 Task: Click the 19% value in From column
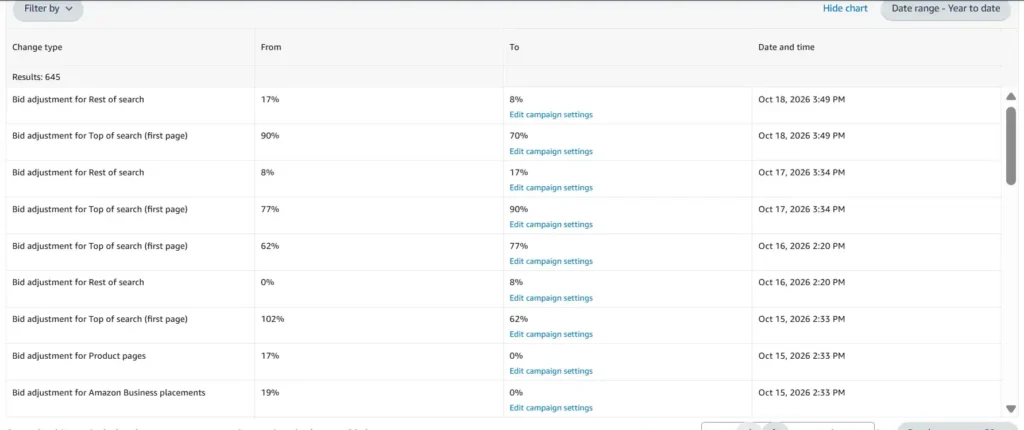pyautogui.click(x=270, y=393)
